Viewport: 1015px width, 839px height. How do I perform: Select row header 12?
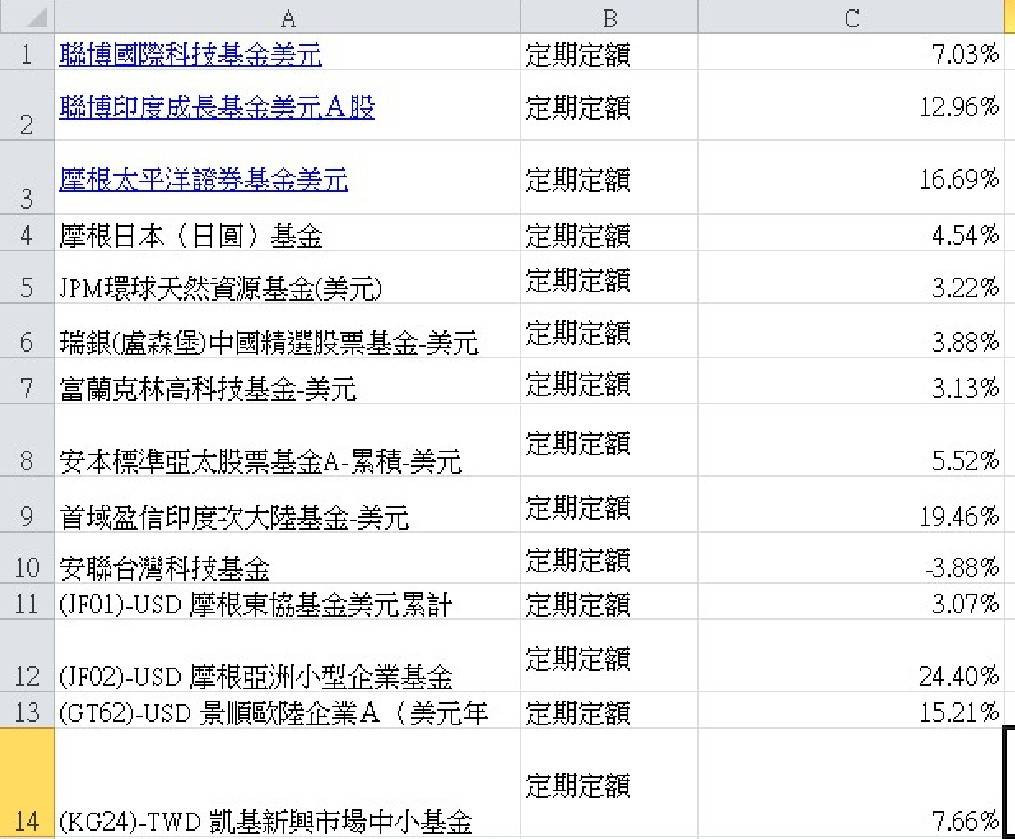coord(27,656)
